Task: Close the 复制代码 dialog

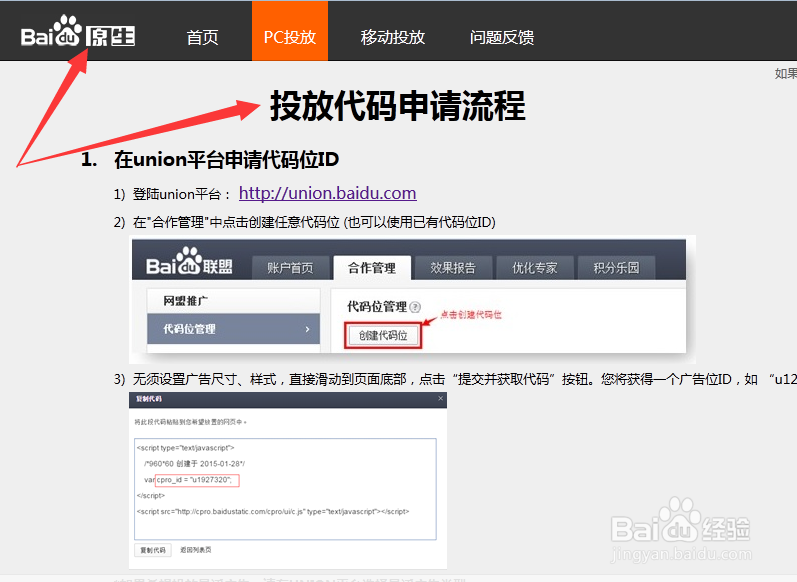Action: point(441,399)
